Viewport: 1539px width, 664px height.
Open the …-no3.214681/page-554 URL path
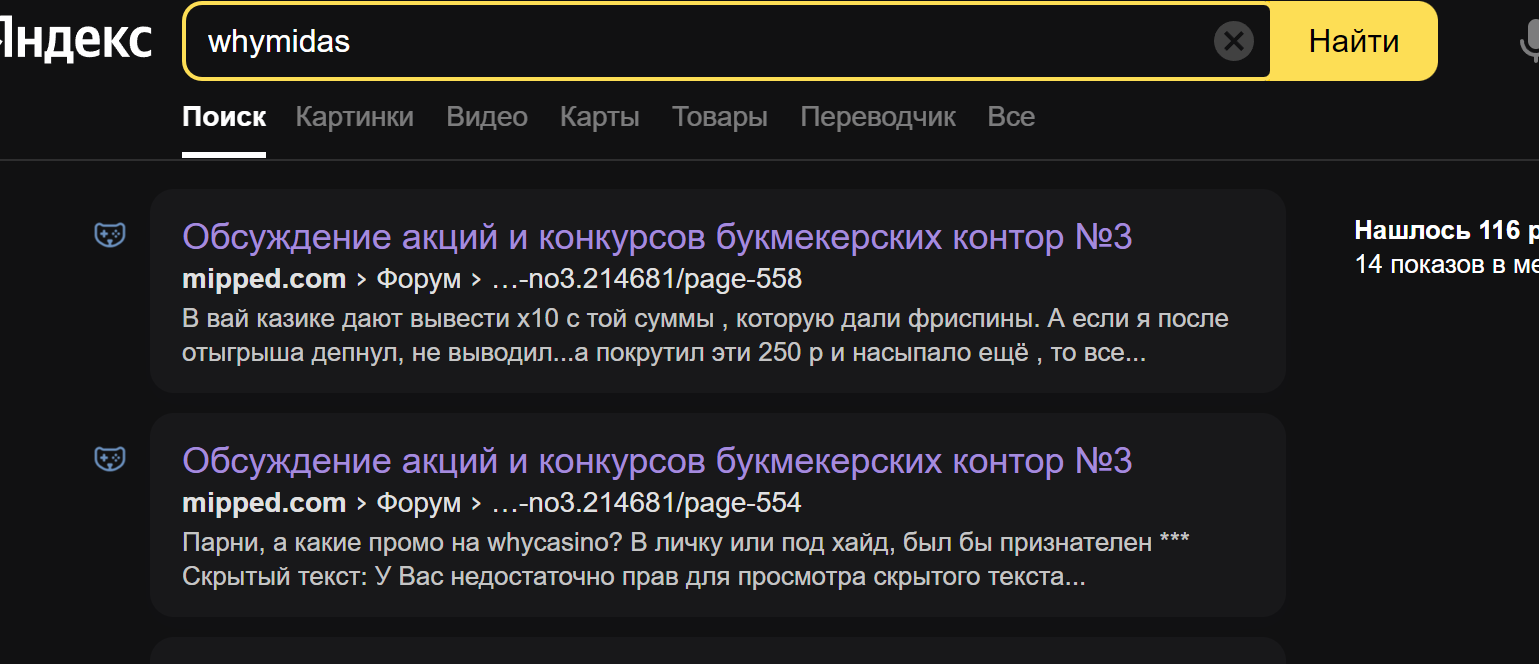coord(647,503)
